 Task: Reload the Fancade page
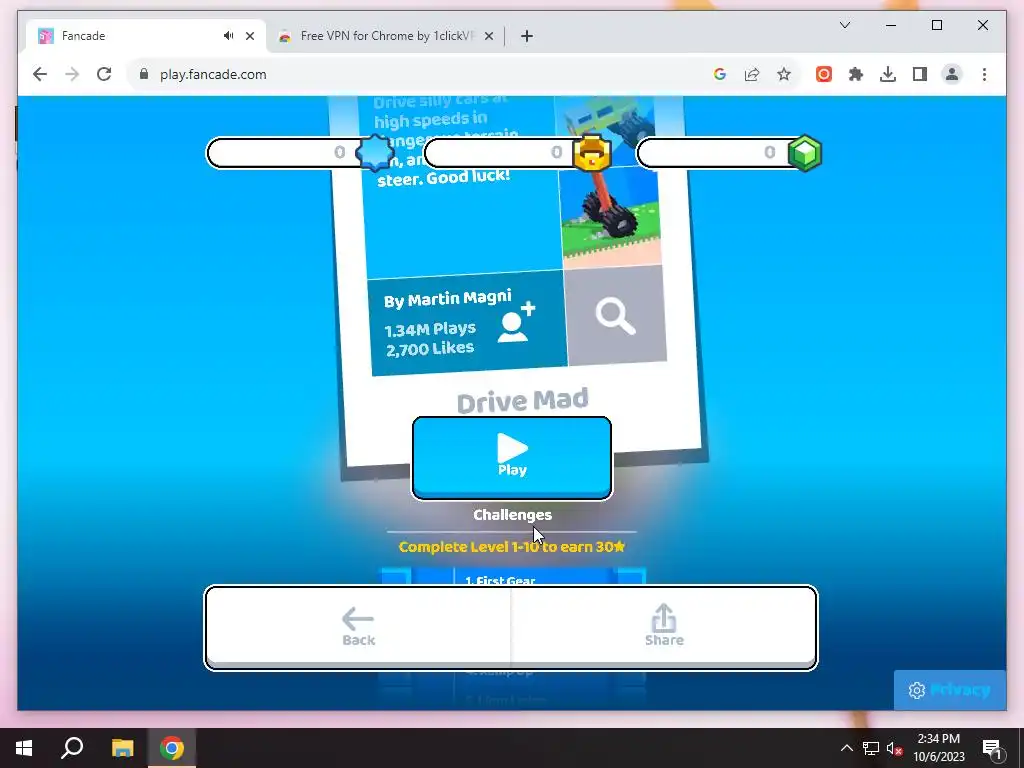(x=104, y=74)
